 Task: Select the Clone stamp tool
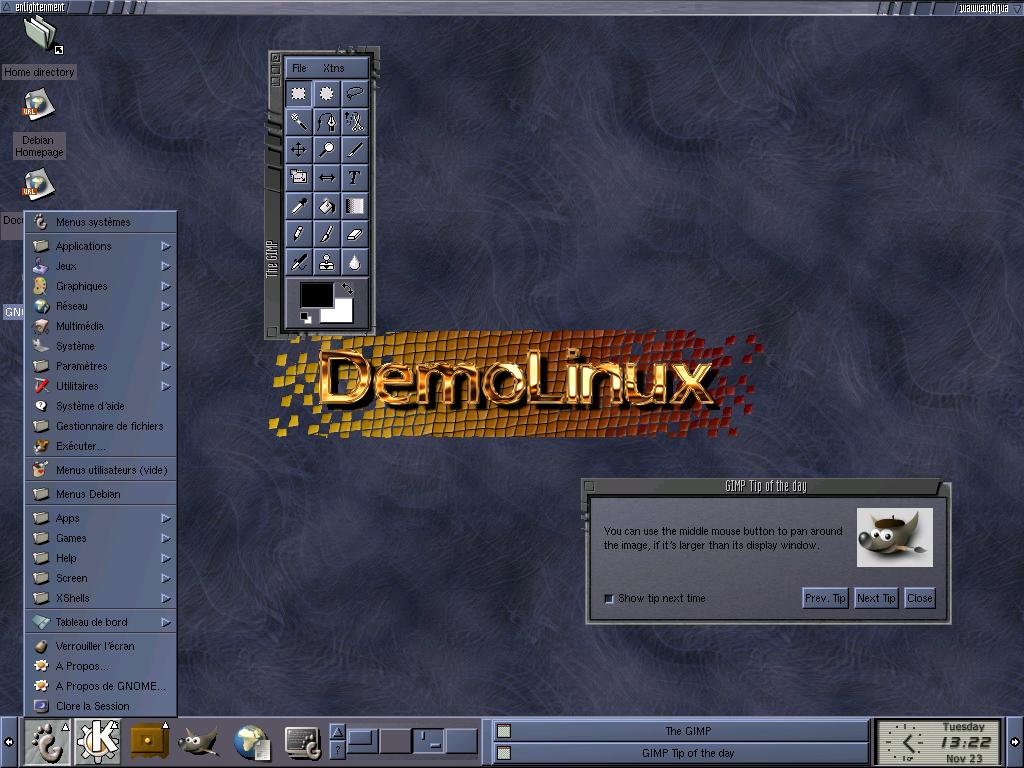click(x=327, y=262)
